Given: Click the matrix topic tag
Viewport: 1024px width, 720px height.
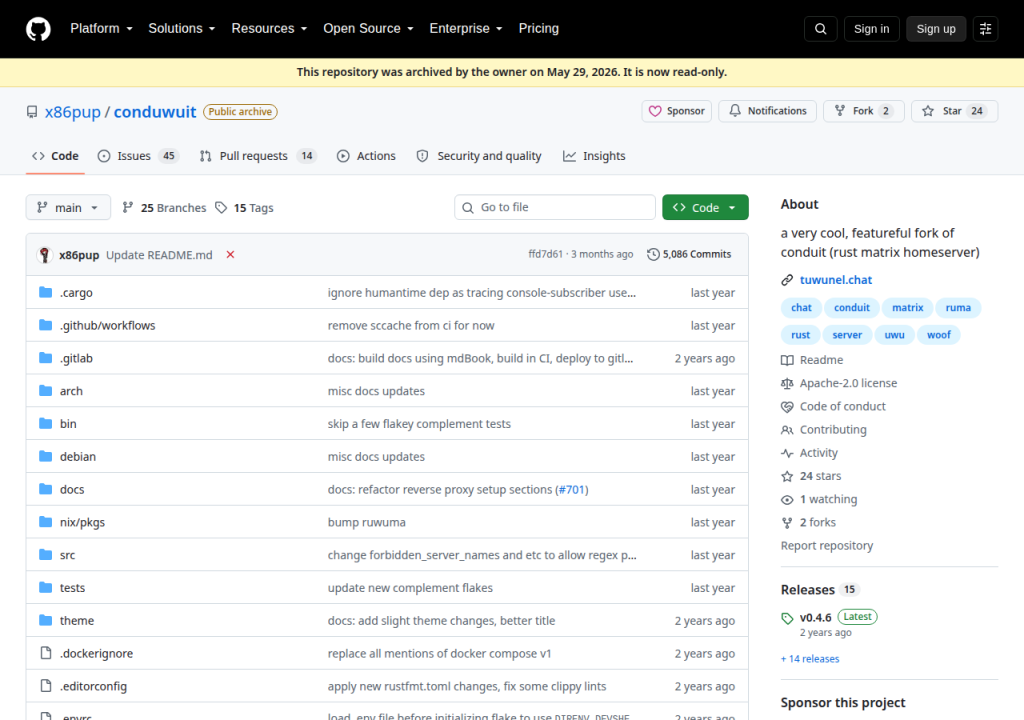Looking at the screenshot, I should click(x=908, y=308).
